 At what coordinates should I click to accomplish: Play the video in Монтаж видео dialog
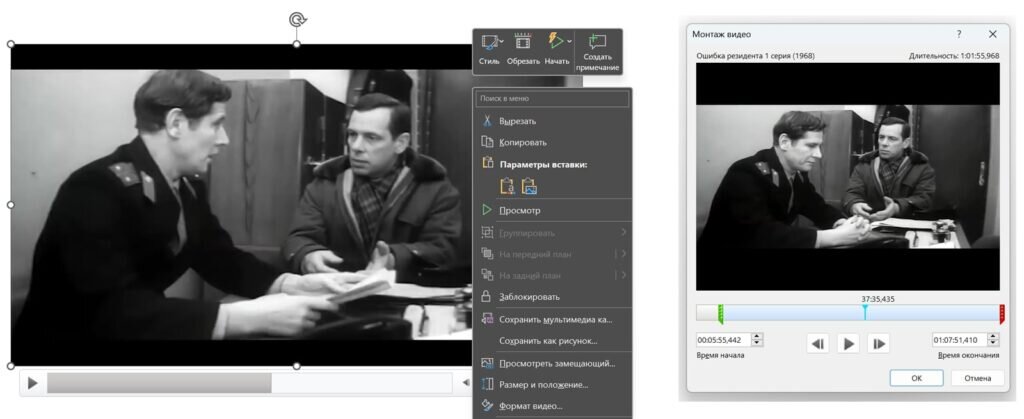(848, 343)
